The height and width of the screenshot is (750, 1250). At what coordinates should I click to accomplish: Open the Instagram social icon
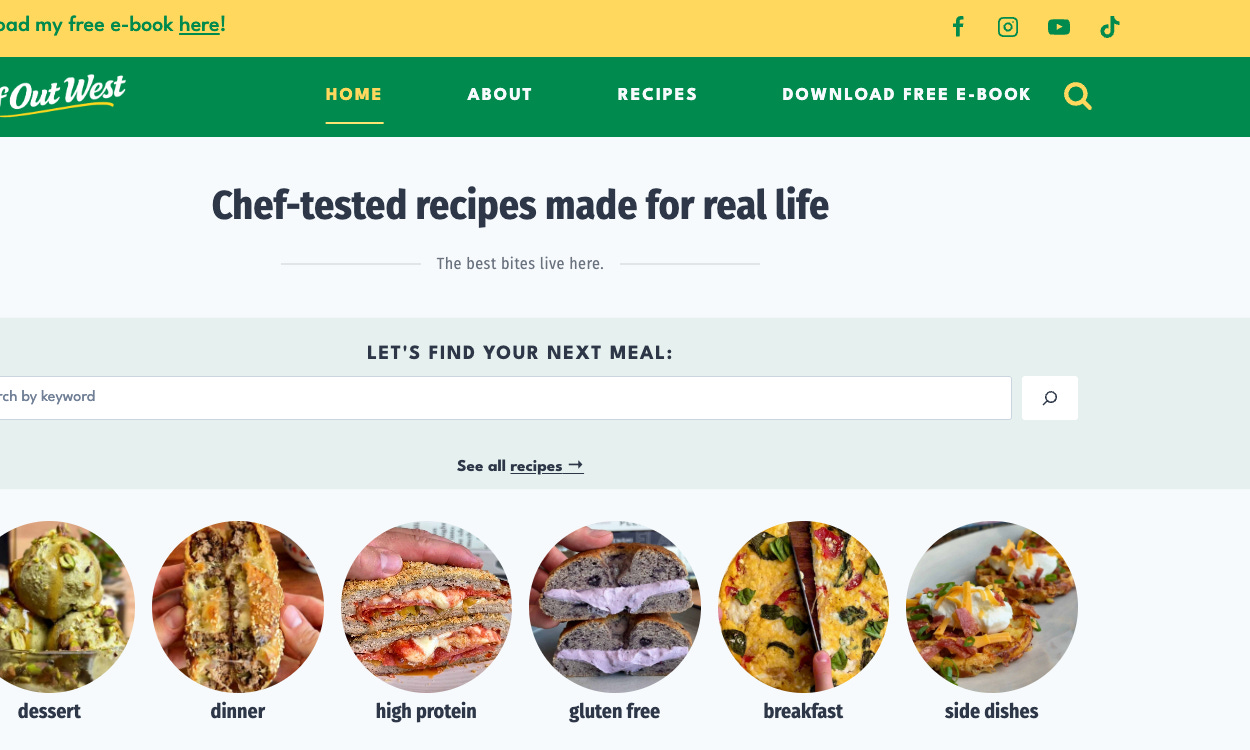click(1008, 27)
